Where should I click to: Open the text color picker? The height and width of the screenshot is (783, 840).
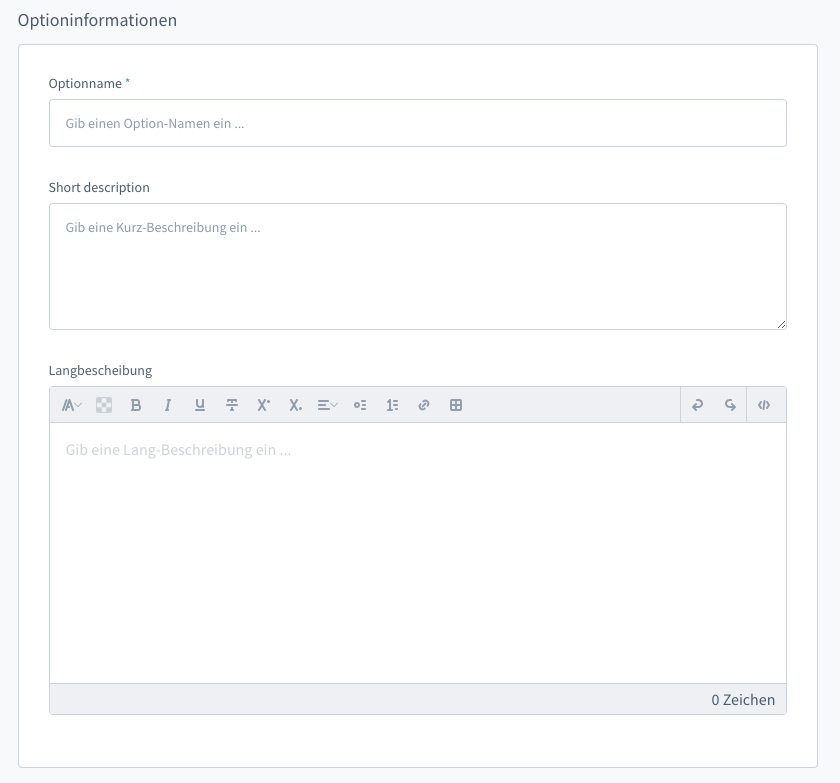coord(104,405)
